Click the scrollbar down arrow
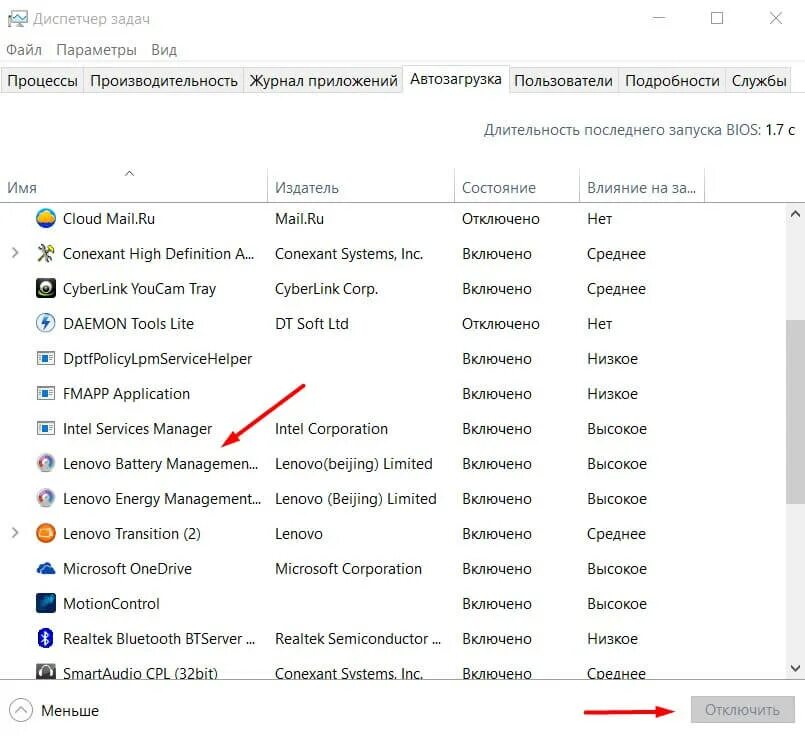The width and height of the screenshot is (805, 739). (x=795, y=668)
